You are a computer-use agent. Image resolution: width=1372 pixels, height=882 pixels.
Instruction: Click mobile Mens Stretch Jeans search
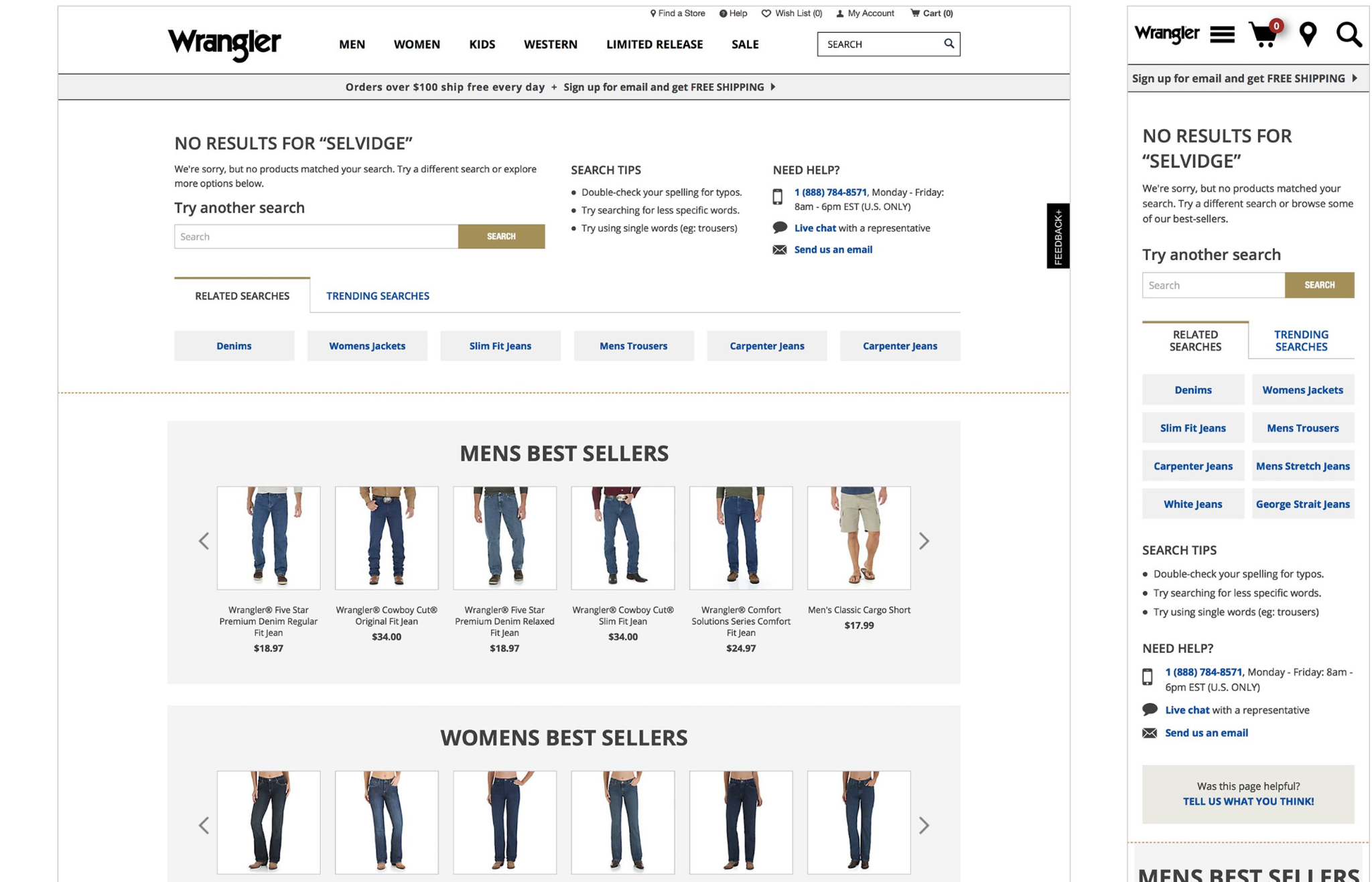pos(1302,466)
